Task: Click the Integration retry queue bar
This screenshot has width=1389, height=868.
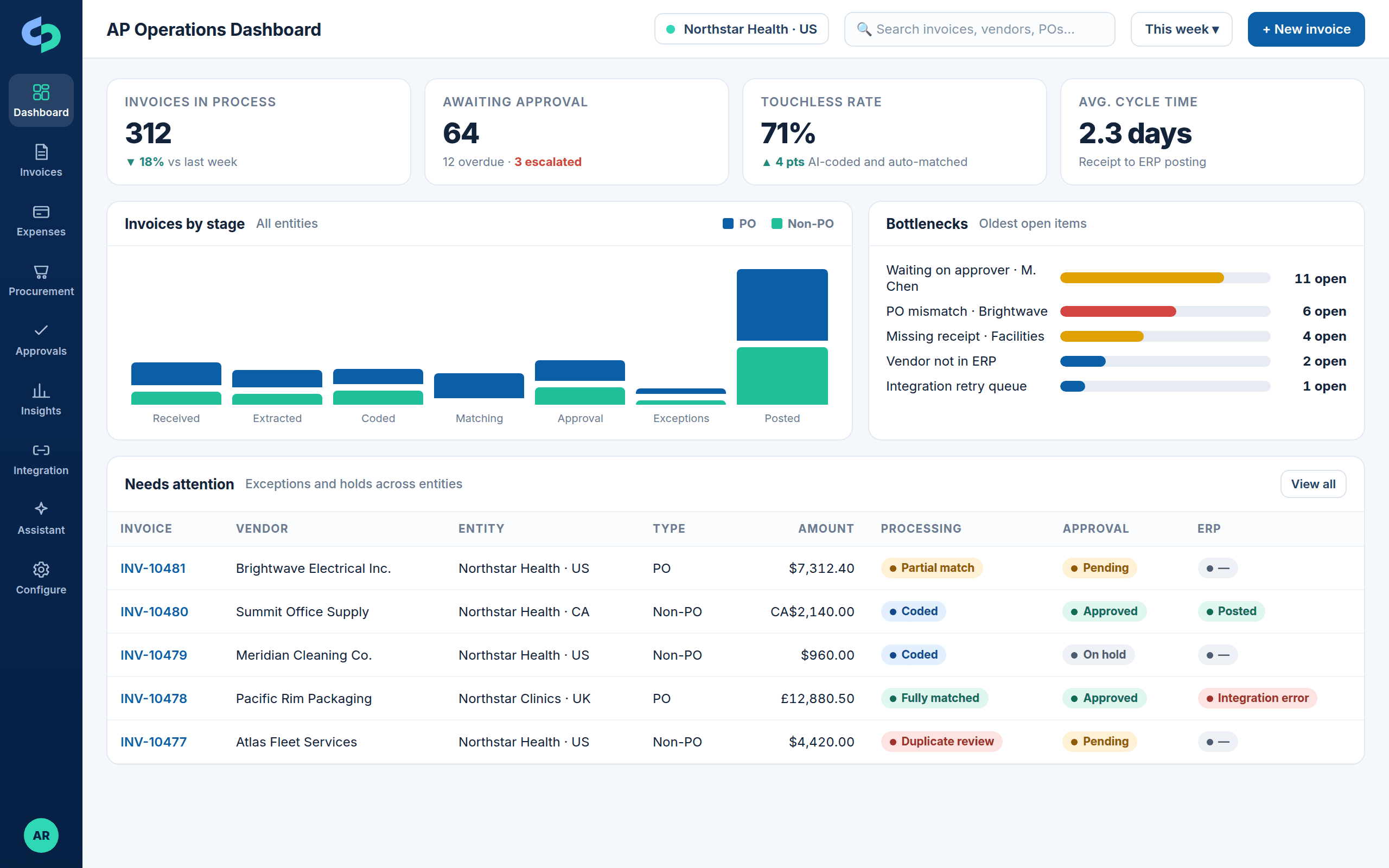Action: [1164, 386]
